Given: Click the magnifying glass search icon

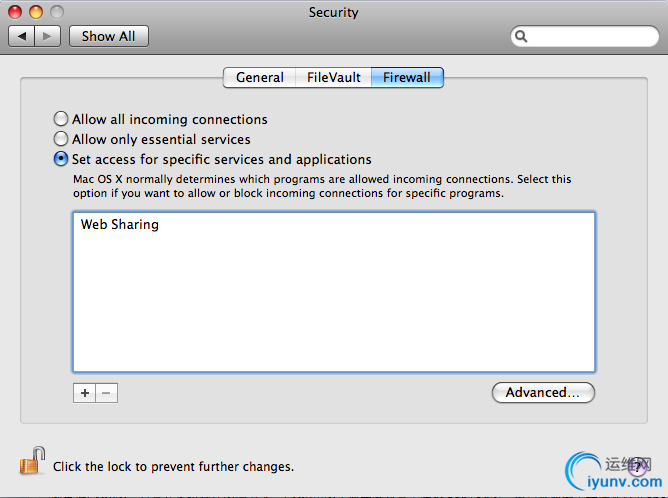Looking at the screenshot, I should click(x=522, y=36).
